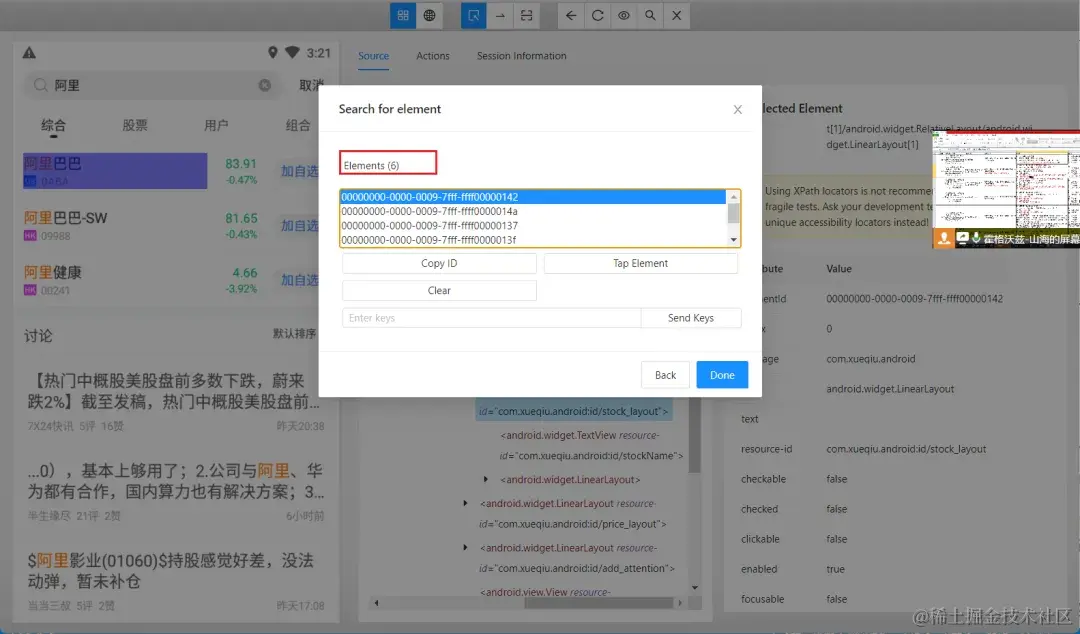This screenshot has width=1080, height=634.
Task: Enable Swipe By Coordinates mode
Action: pos(527,15)
